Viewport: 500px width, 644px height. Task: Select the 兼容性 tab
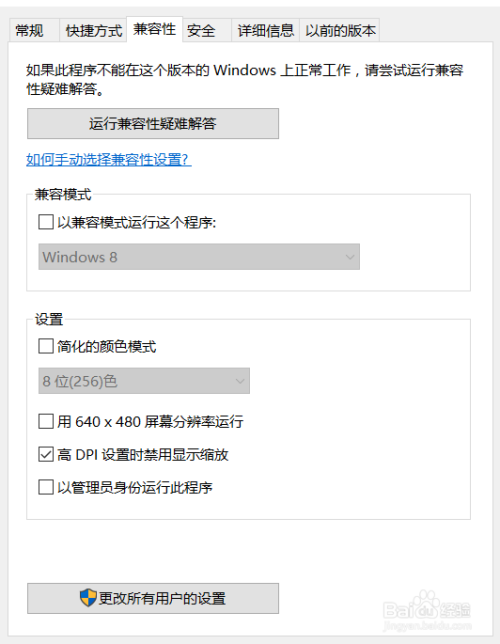pos(154,29)
